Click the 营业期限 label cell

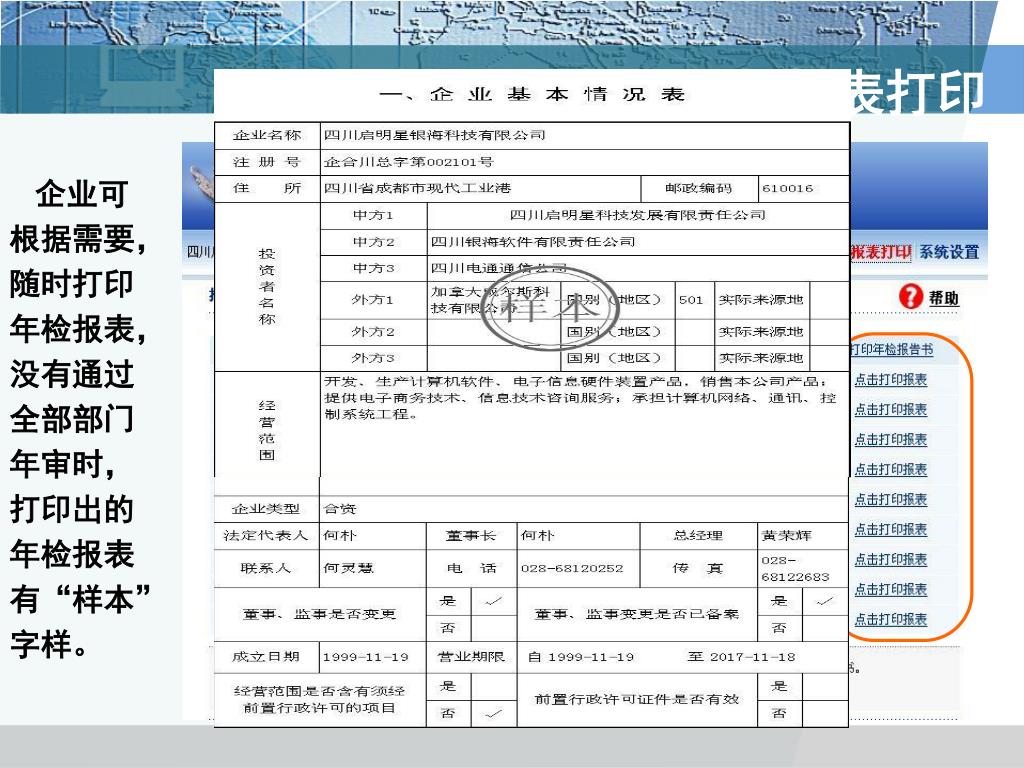click(x=471, y=657)
